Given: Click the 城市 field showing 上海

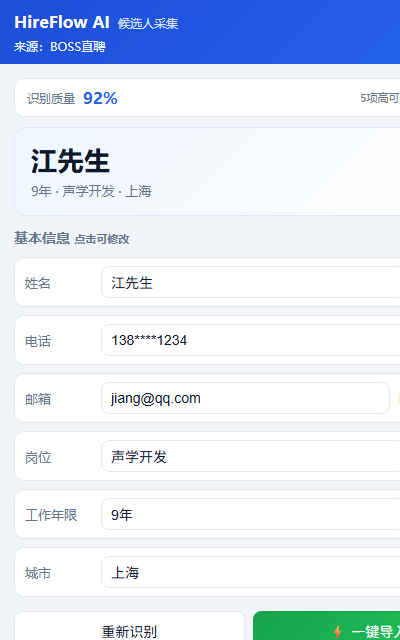Looking at the screenshot, I should coord(251,572).
